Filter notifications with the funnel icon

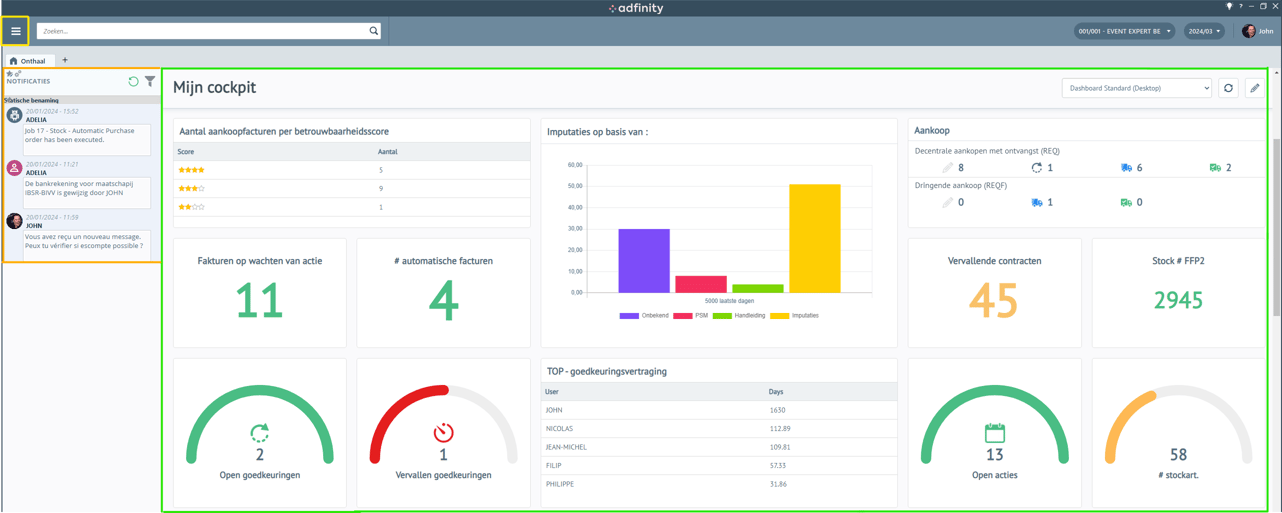150,81
